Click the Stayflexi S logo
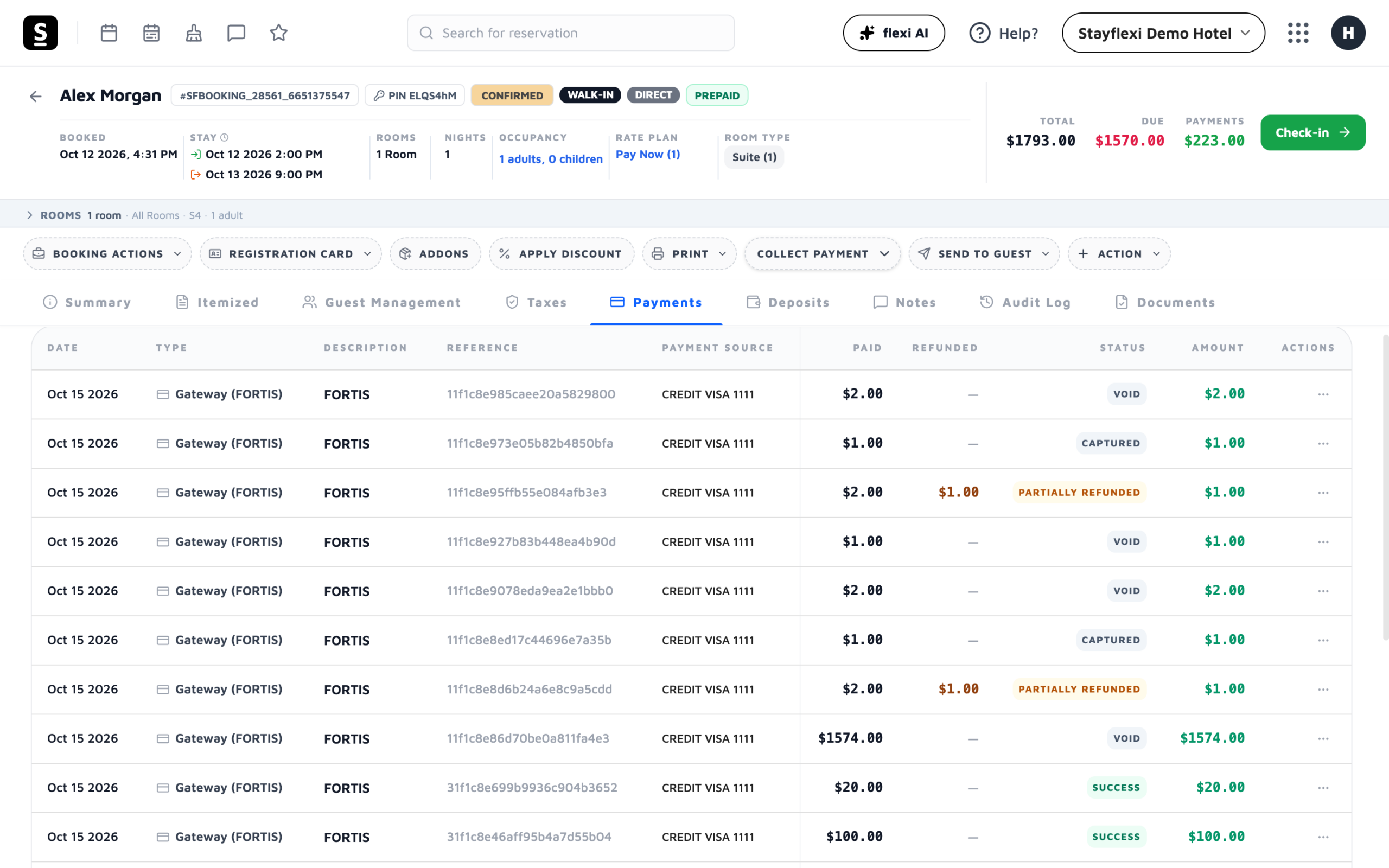The width and height of the screenshot is (1389, 868). 40,33
